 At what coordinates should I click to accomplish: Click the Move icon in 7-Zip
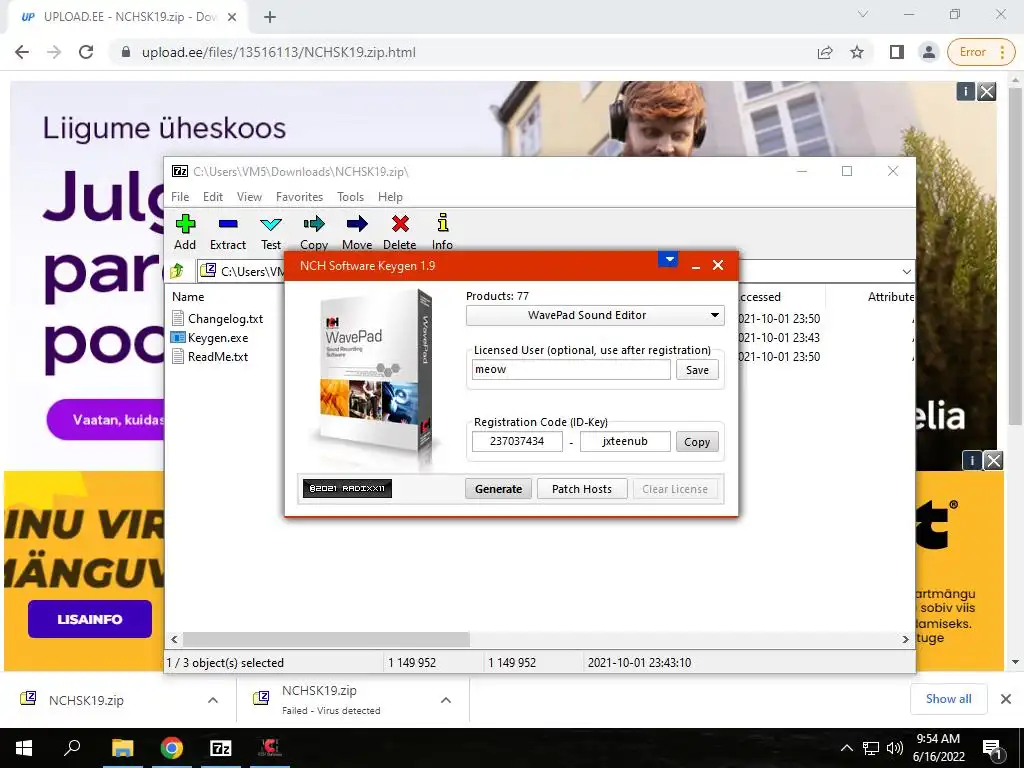click(x=357, y=224)
